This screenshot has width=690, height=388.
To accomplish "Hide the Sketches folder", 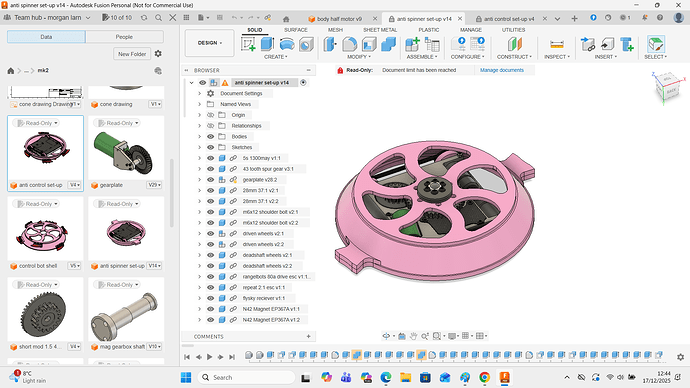I will (211, 147).
